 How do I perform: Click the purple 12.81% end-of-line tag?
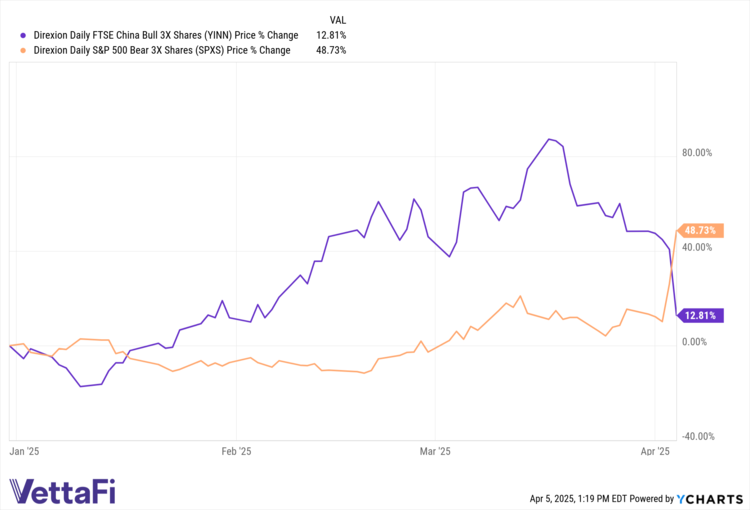(699, 316)
